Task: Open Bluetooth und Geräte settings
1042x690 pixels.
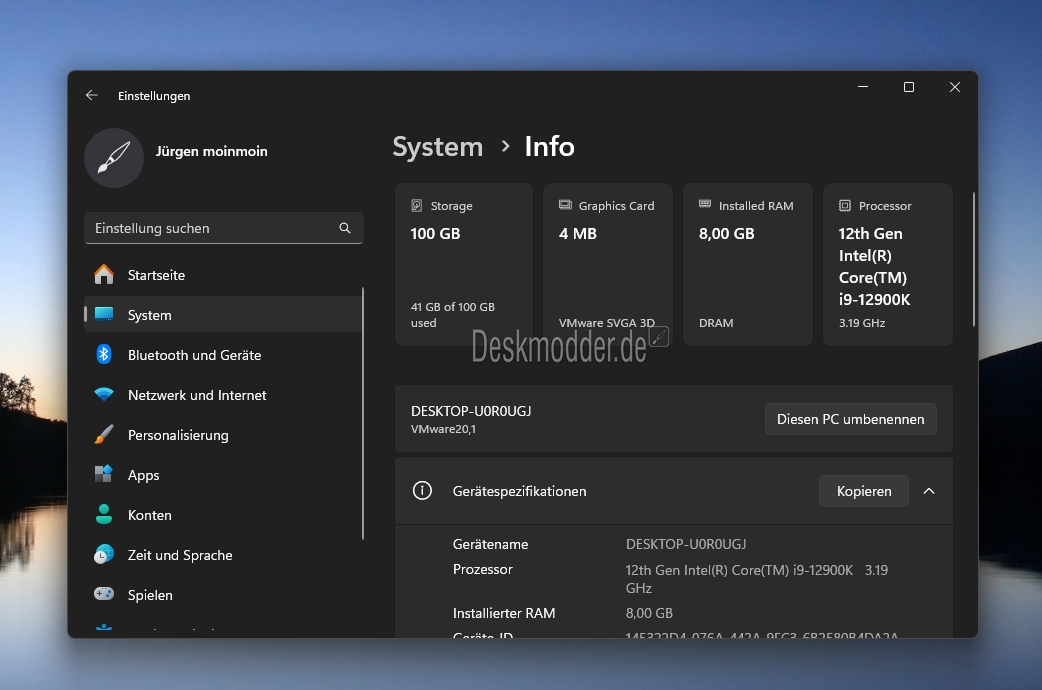Action: tap(223, 355)
